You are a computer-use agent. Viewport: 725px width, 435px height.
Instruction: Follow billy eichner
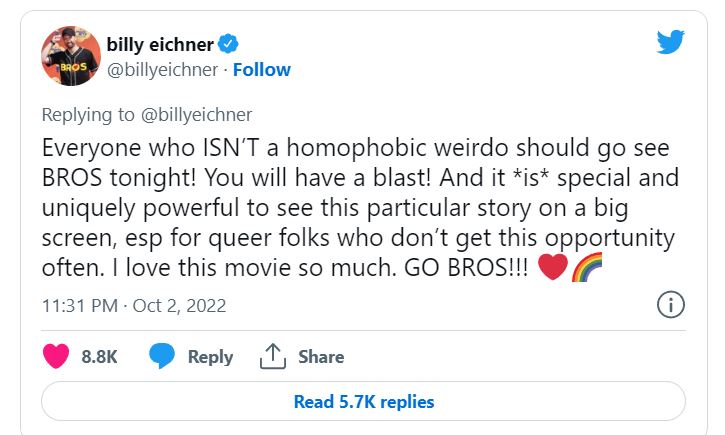pyautogui.click(x=265, y=69)
